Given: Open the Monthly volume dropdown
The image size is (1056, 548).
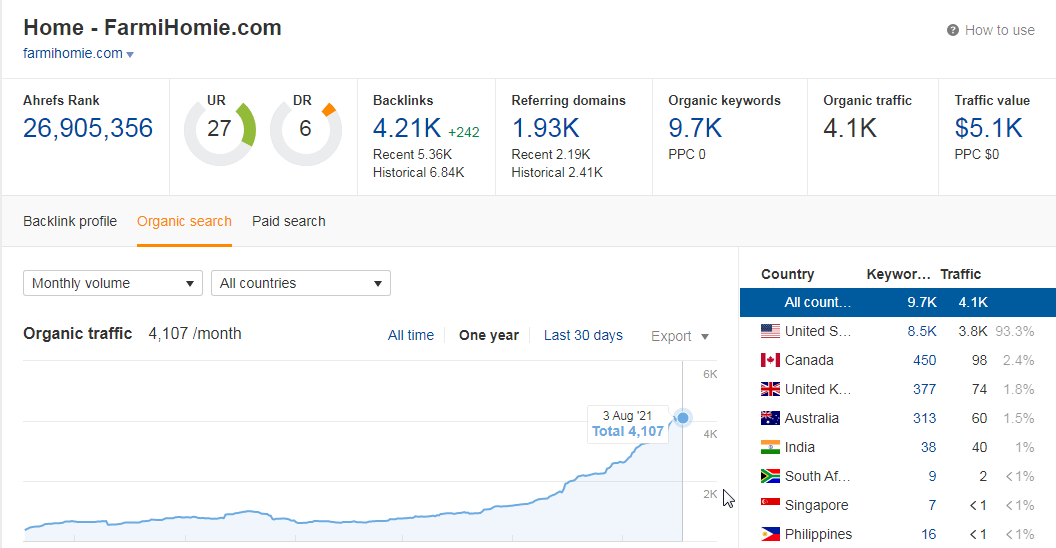Looking at the screenshot, I should pyautogui.click(x=113, y=283).
